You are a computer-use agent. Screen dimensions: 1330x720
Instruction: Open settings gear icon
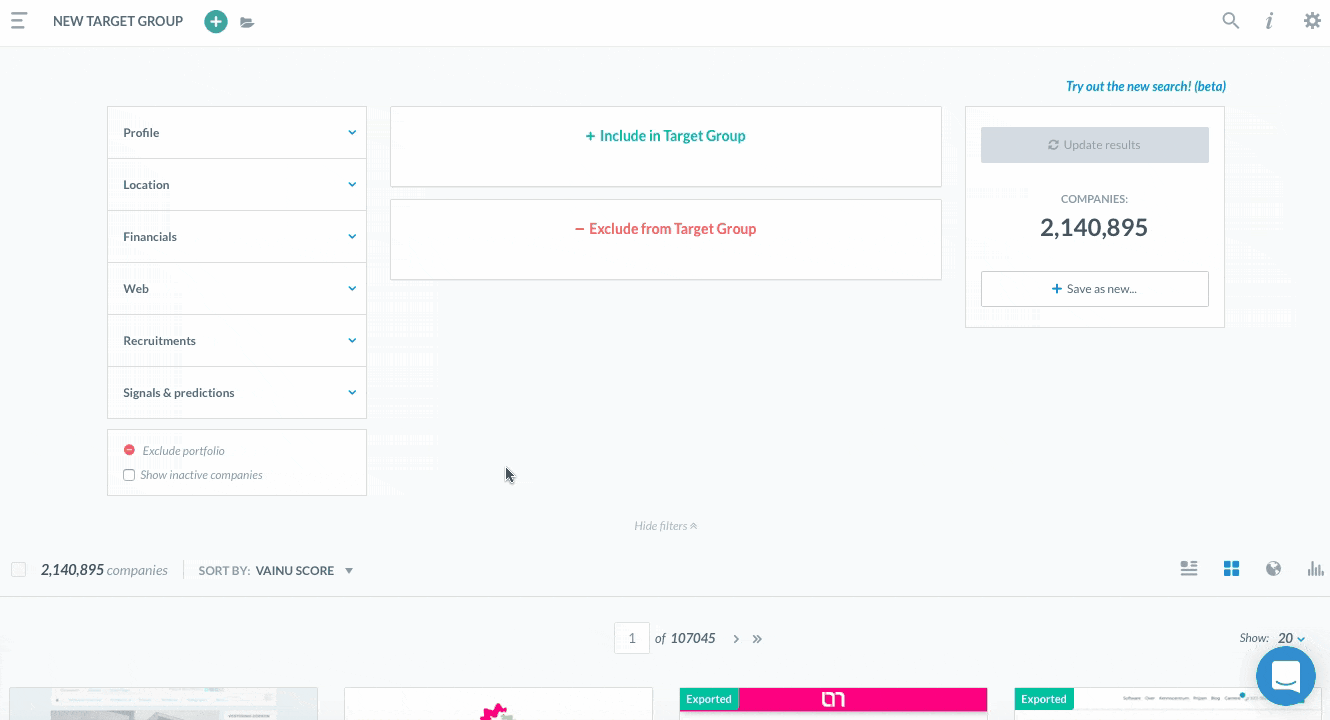tap(1312, 21)
